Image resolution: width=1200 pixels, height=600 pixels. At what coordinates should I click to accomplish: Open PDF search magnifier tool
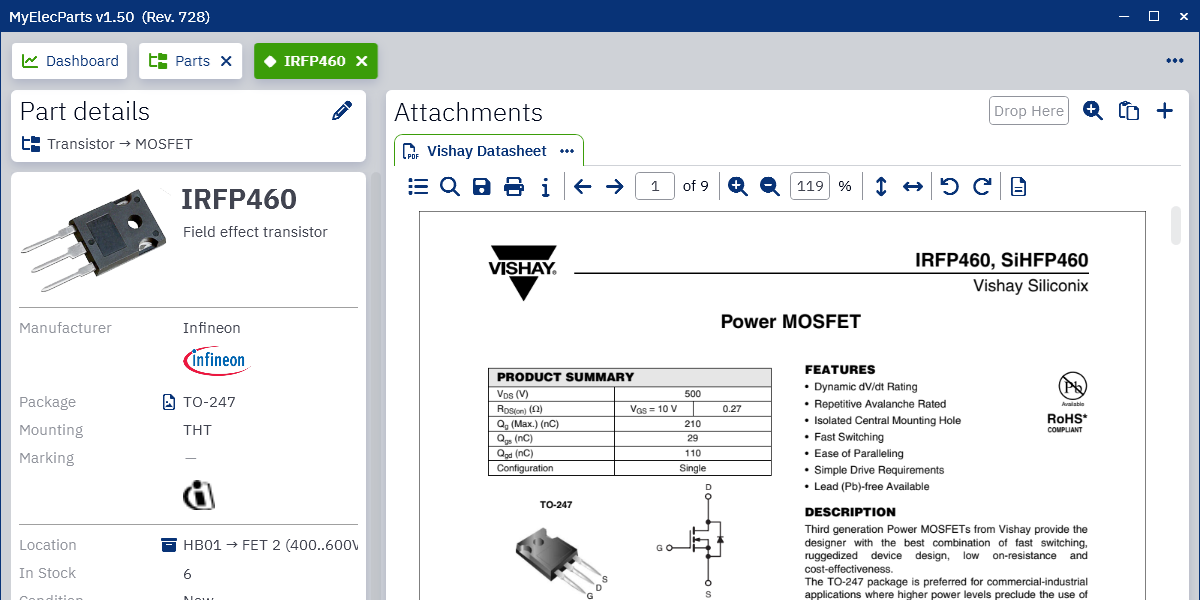tap(450, 186)
